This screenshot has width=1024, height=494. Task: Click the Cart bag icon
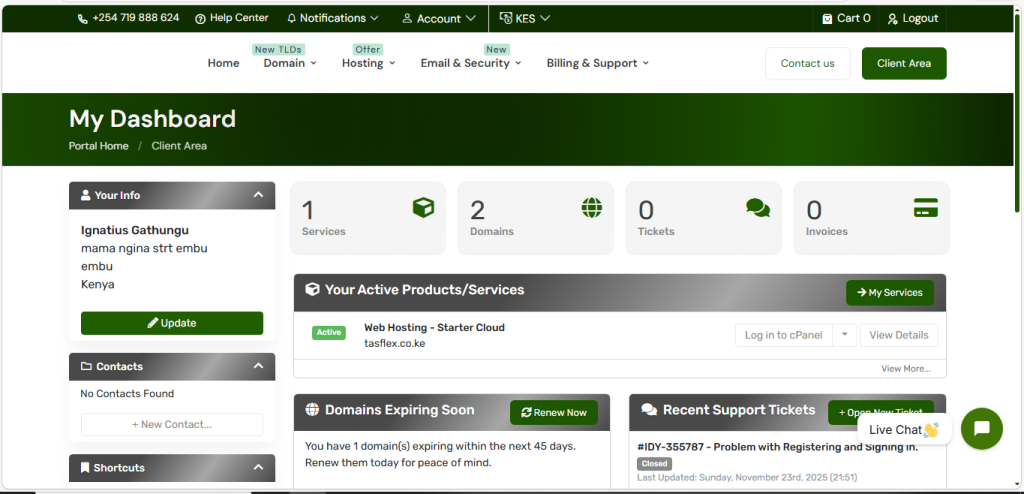(827, 18)
